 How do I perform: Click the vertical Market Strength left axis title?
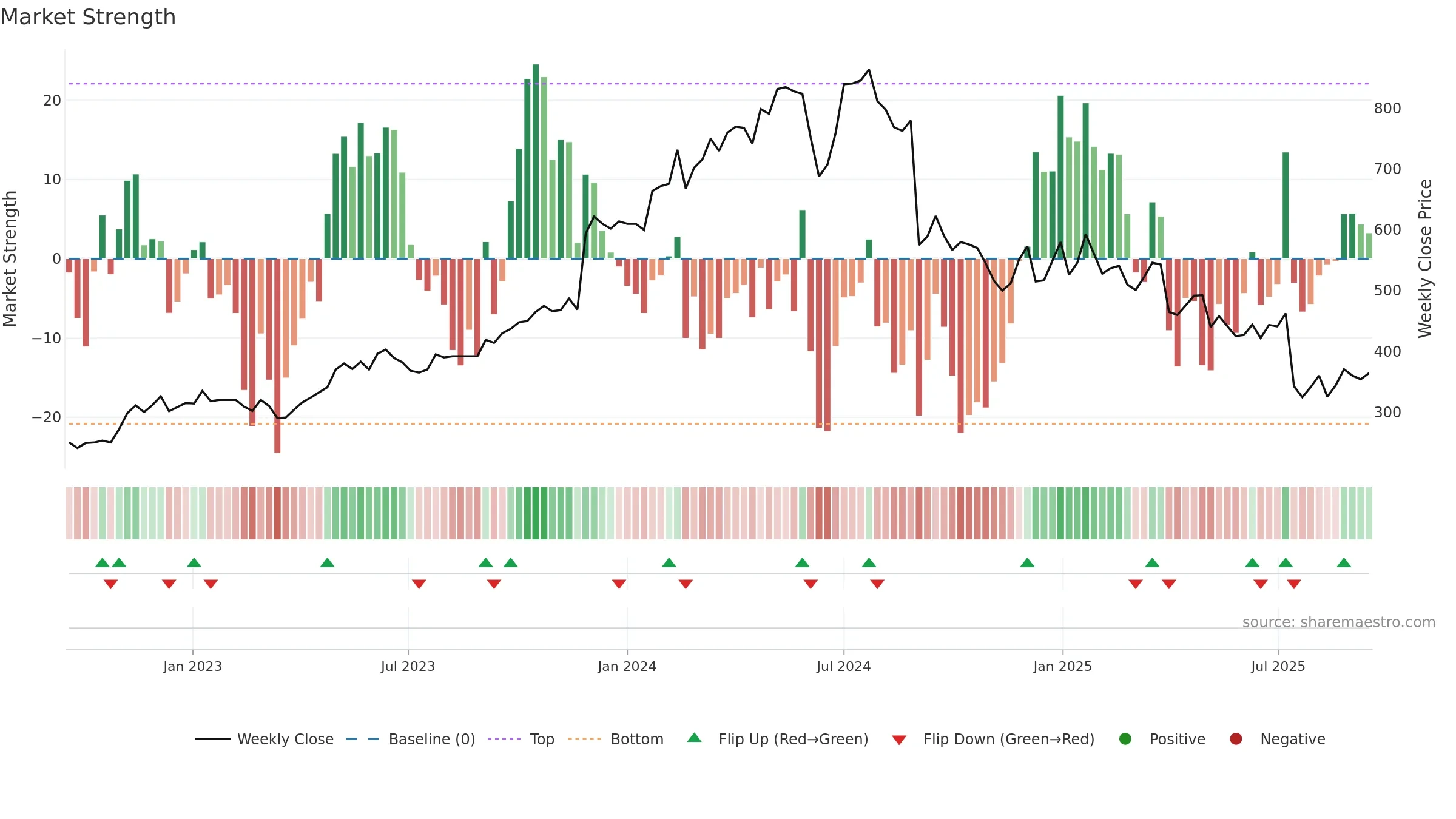pyautogui.click(x=10, y=258)
